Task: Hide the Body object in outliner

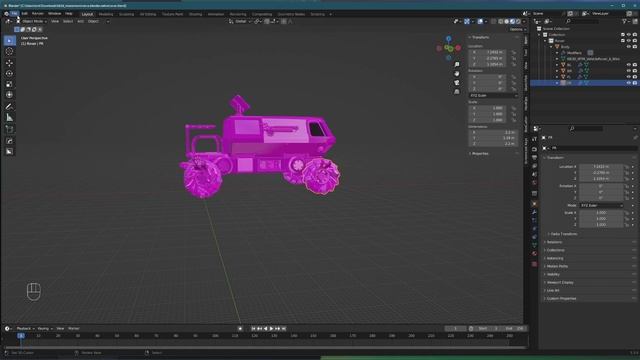Action: point(629,47)
